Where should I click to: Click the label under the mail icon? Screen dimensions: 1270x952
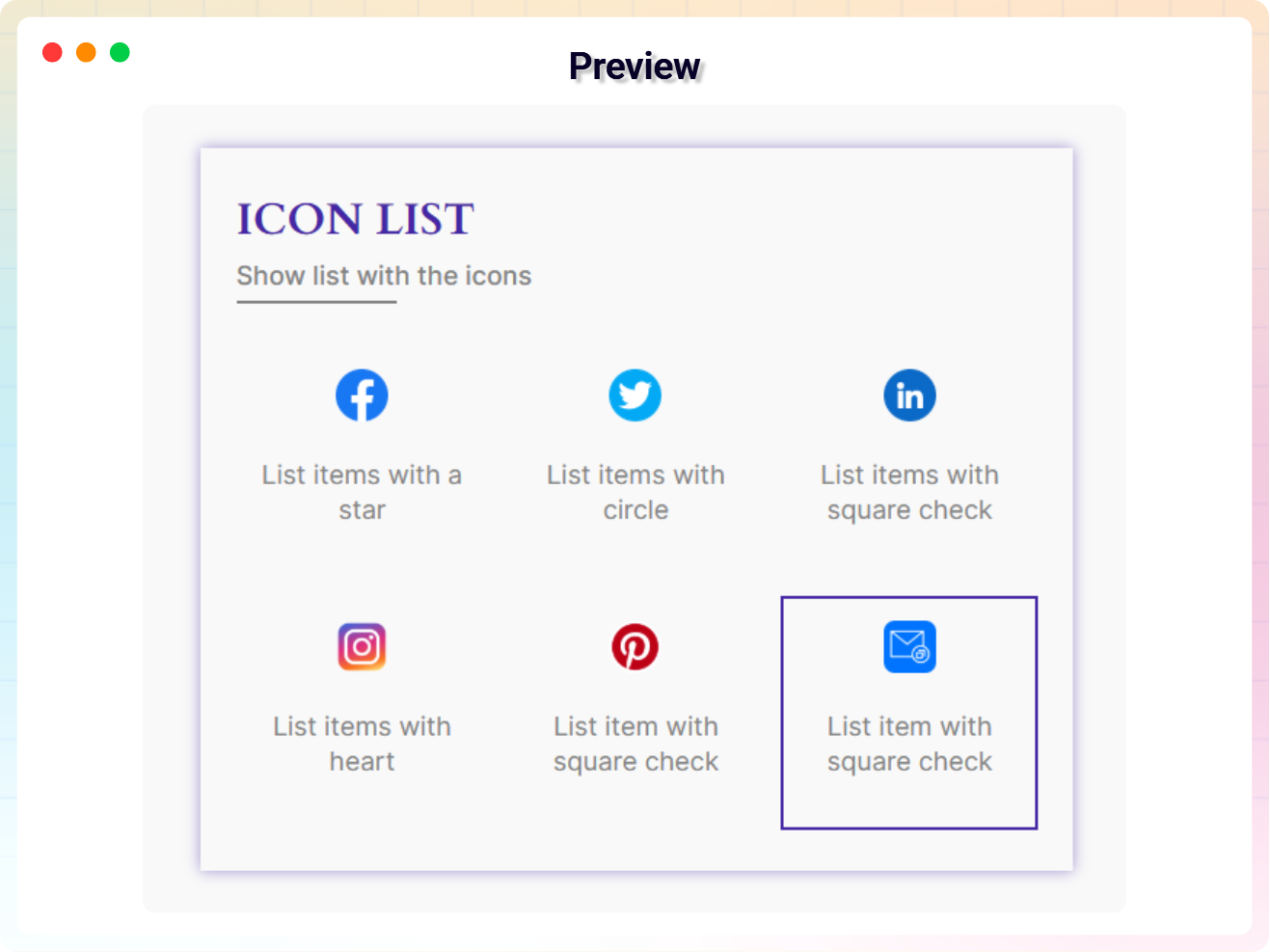(909, 744)
